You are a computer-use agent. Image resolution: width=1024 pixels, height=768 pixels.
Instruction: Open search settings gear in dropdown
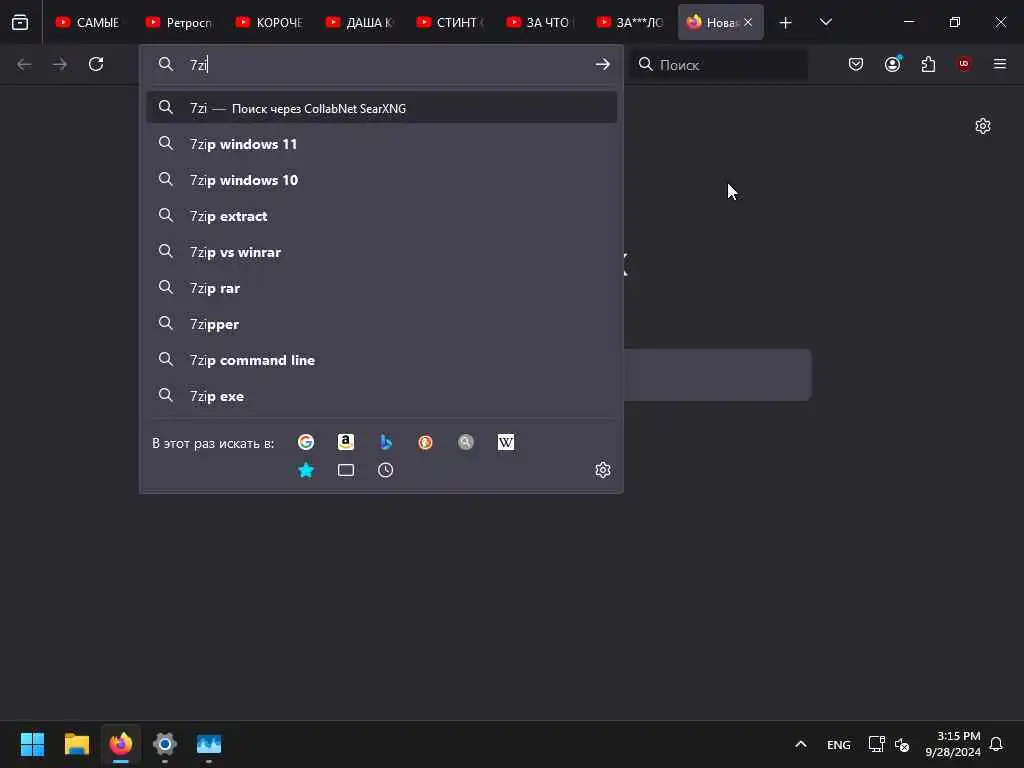602,470
